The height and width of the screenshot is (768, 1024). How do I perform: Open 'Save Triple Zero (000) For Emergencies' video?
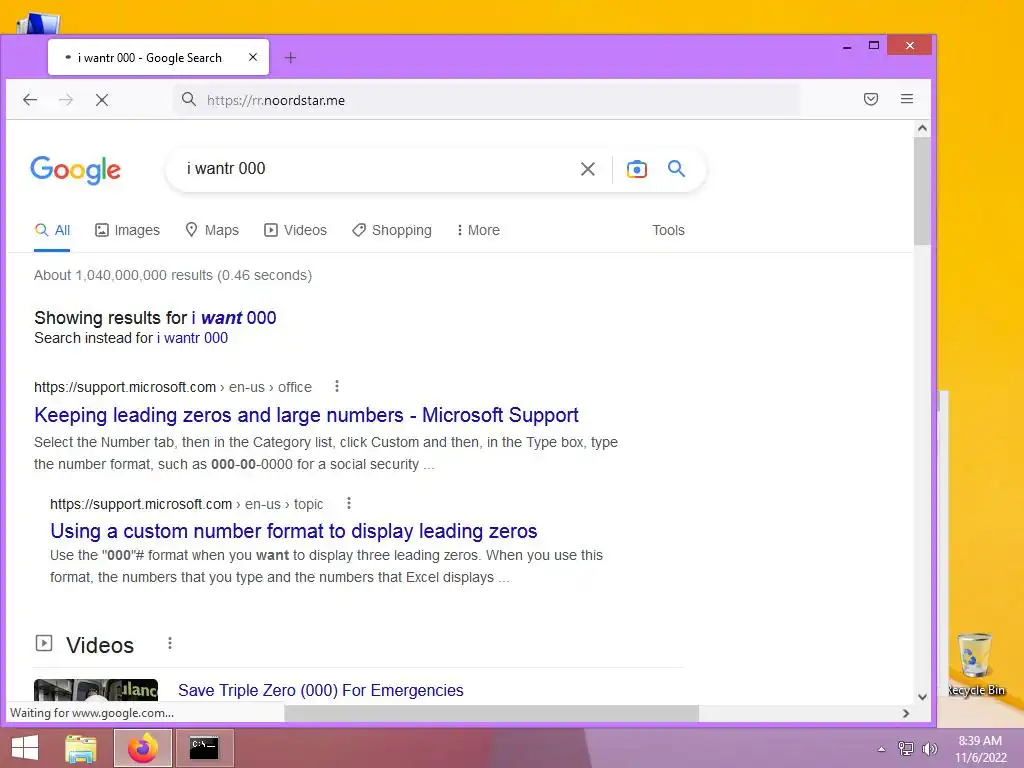coord(321,691)
